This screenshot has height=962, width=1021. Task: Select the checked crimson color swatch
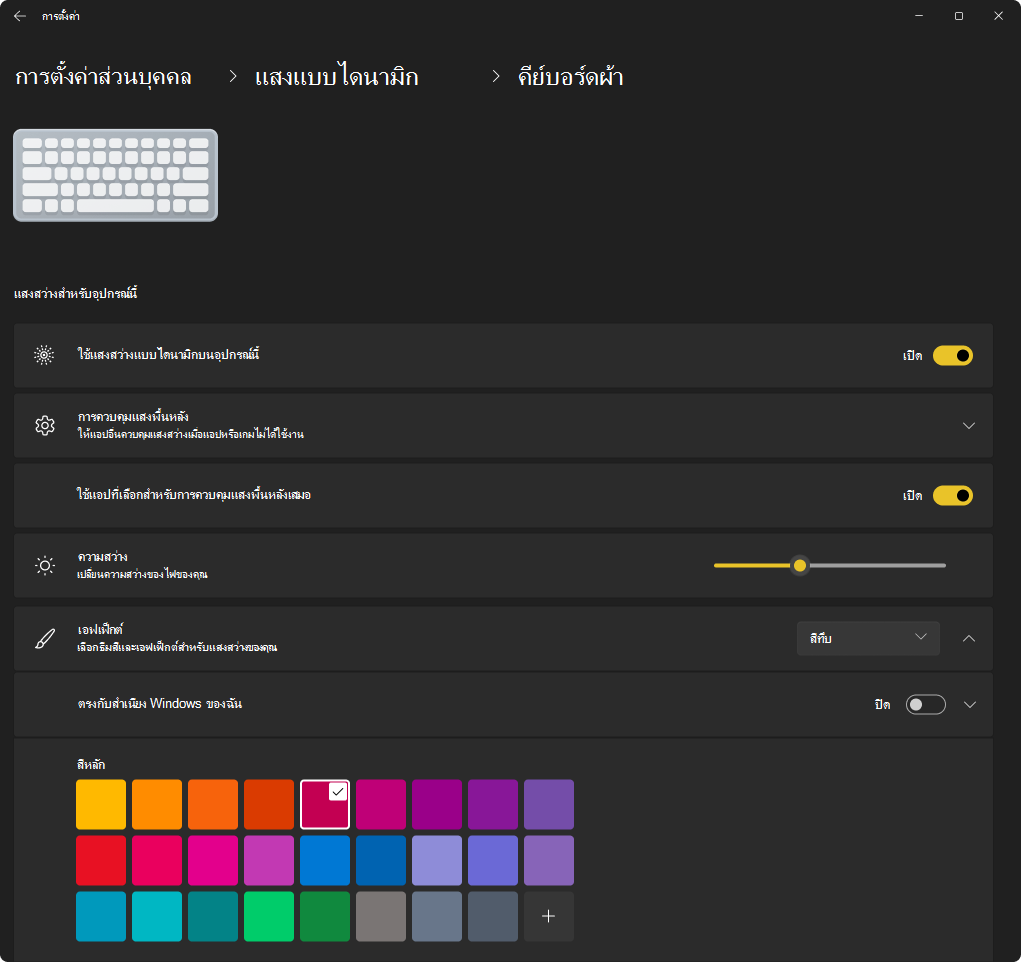point(325,804)
